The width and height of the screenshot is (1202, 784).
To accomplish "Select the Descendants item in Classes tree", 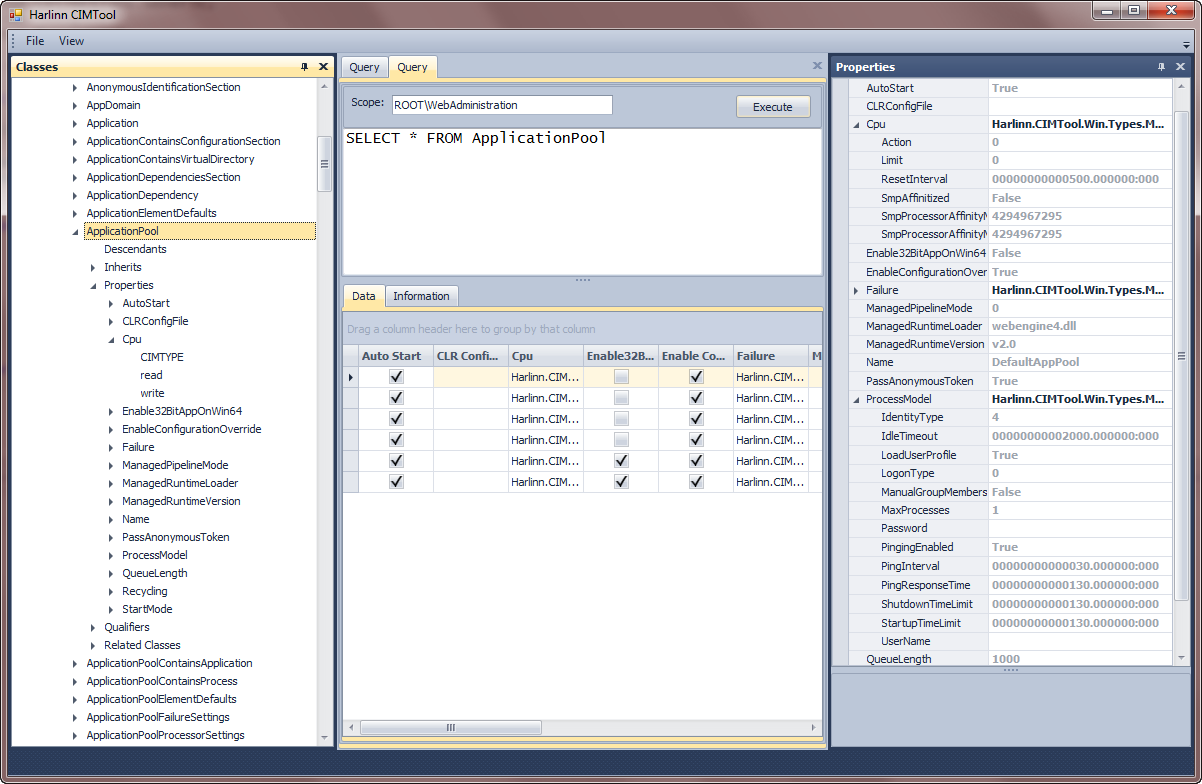I will click(135, 249).
